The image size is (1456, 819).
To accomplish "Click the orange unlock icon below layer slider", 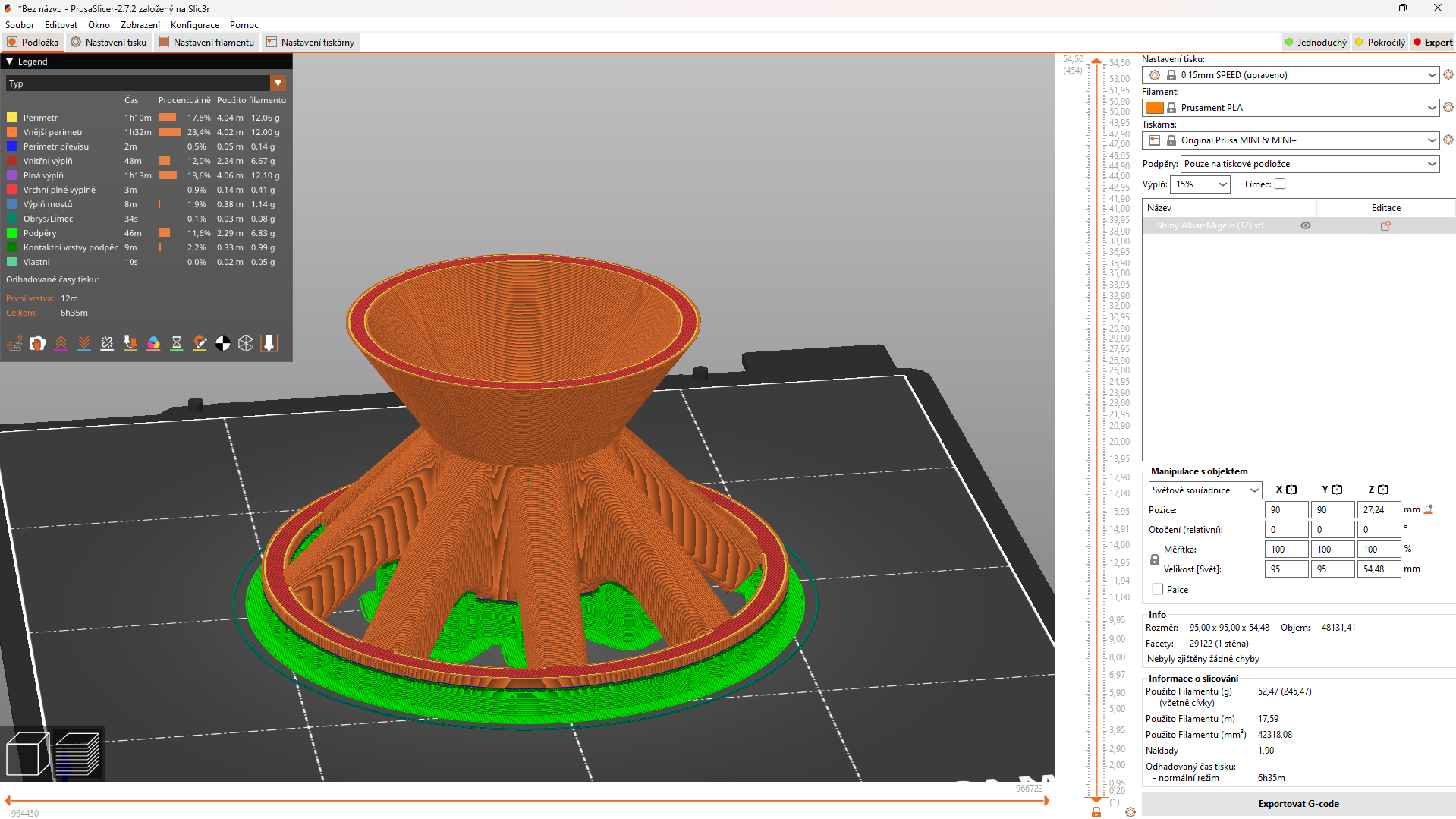I will pos(1096,812).
